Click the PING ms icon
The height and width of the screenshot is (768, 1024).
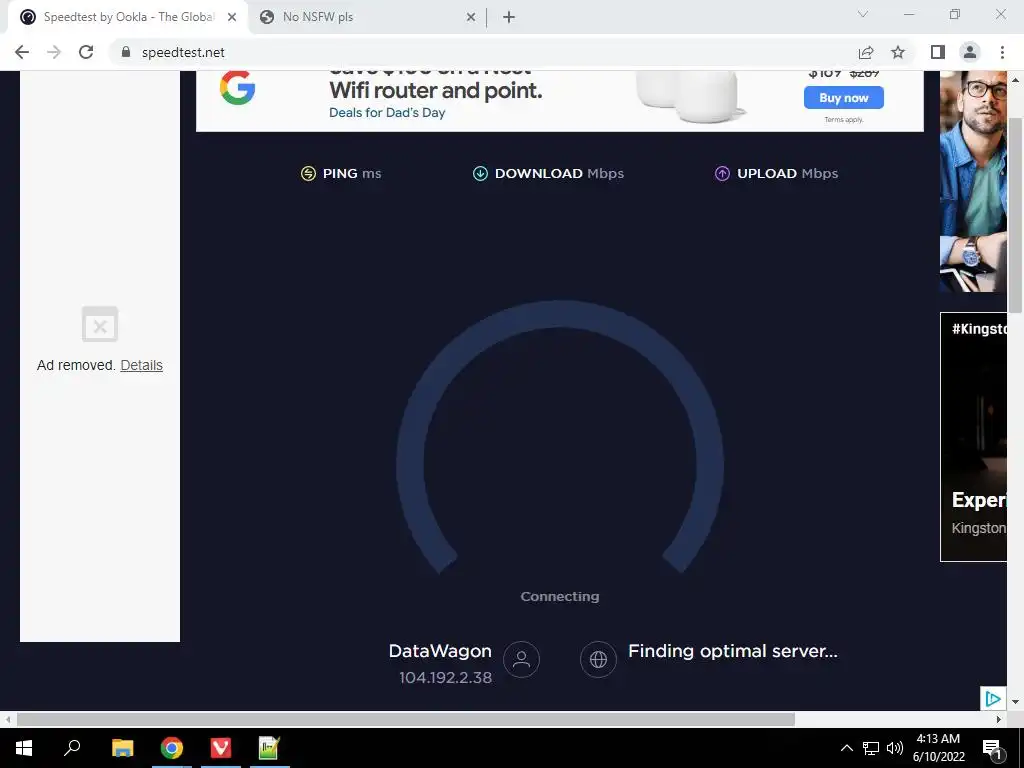click(x=308, y=173)
